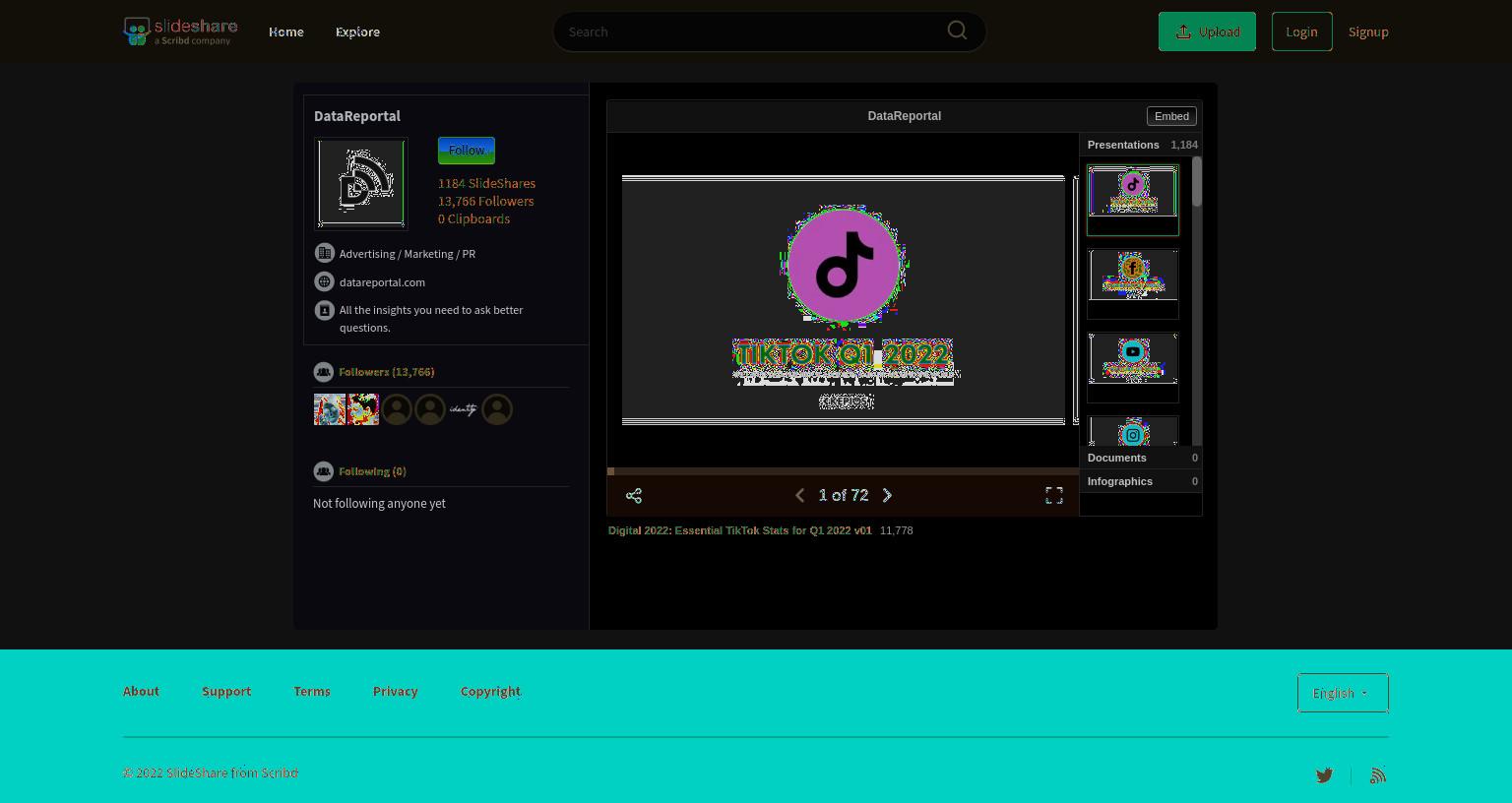Screen dimensions: 1512x803
Task: Click '1 of 72' slide counter
Action: (844, 495)
